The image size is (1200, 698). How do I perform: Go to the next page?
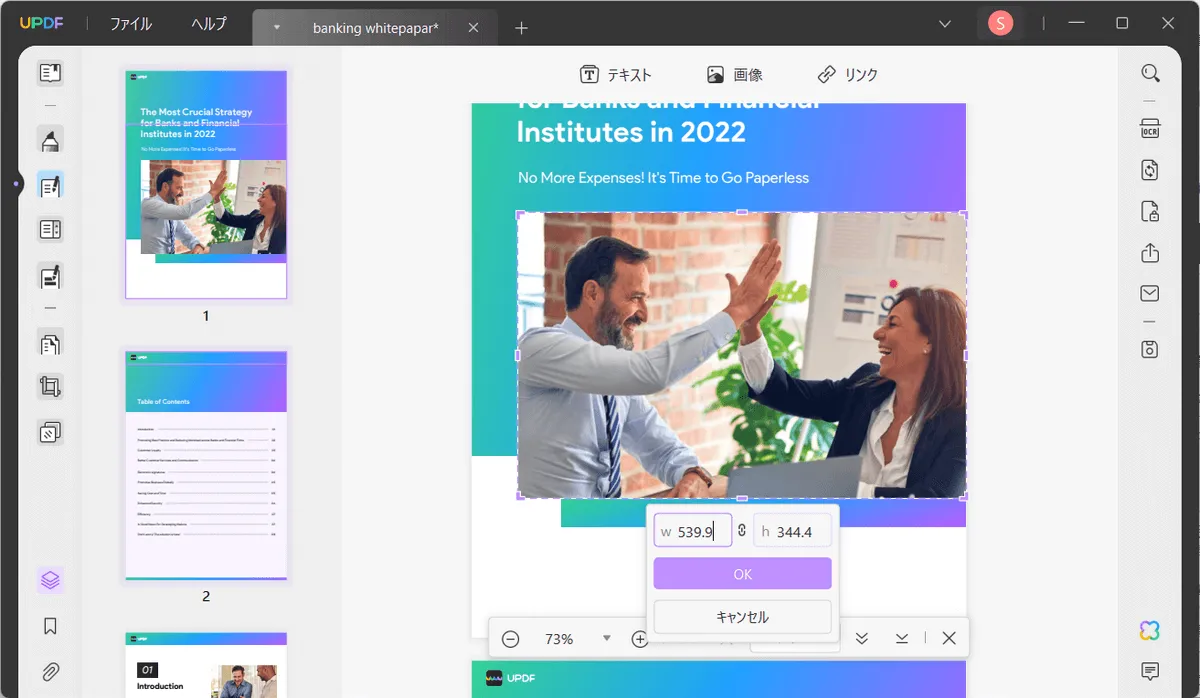862,638
